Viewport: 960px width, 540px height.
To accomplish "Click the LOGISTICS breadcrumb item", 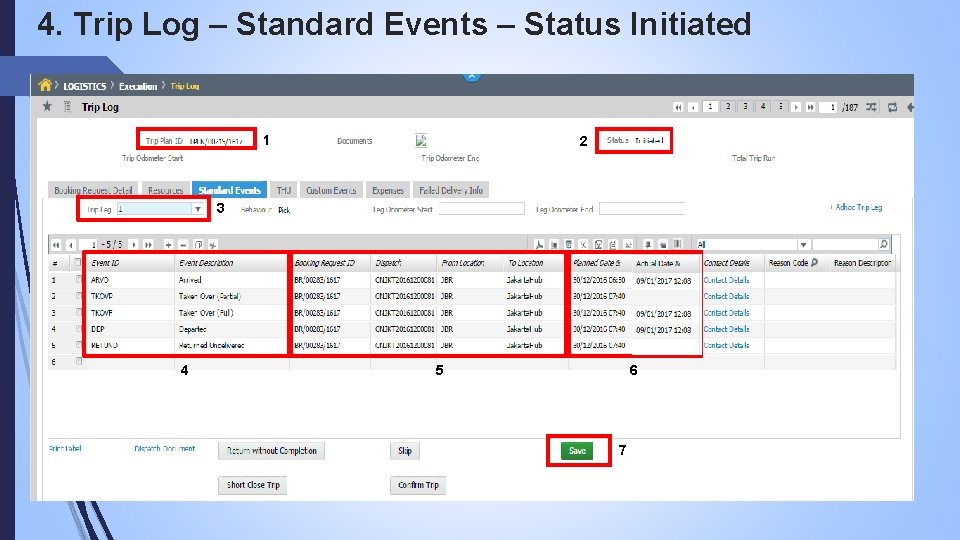I will coord(84,86).
